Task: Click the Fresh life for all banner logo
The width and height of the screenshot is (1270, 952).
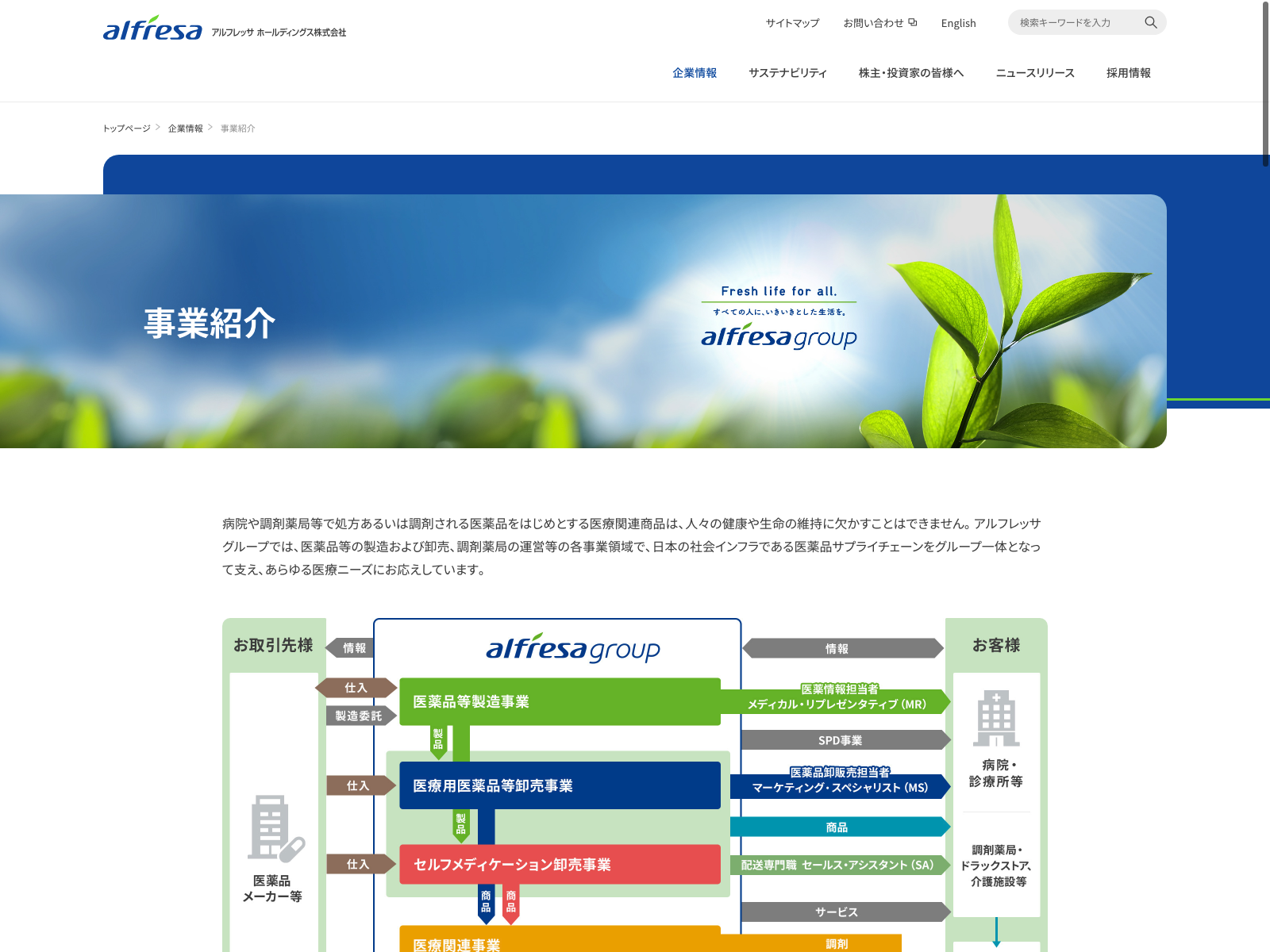Action: tap(779, 317)
